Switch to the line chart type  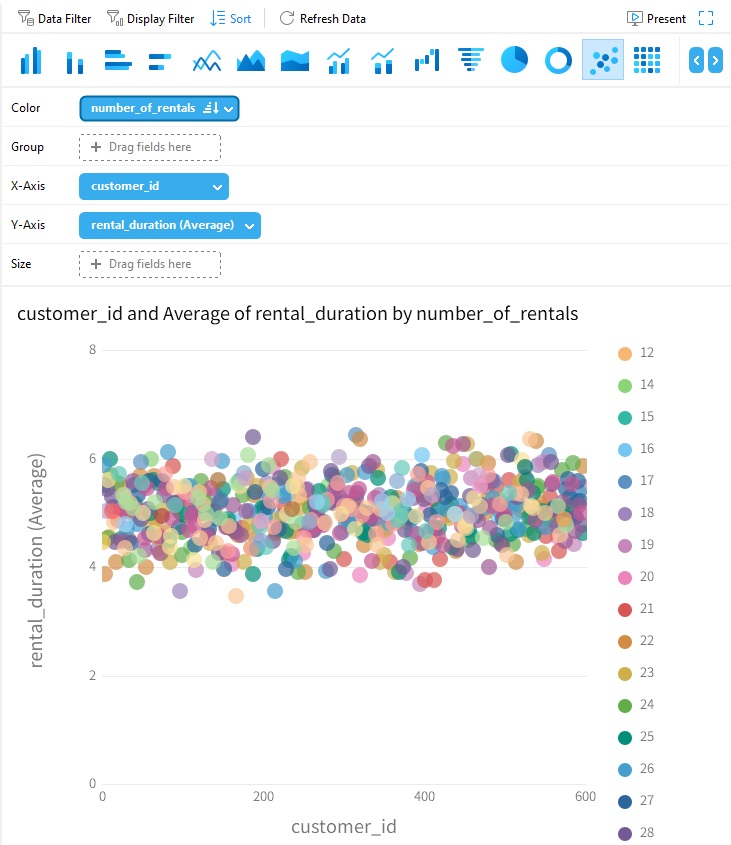tap(207, 61)
